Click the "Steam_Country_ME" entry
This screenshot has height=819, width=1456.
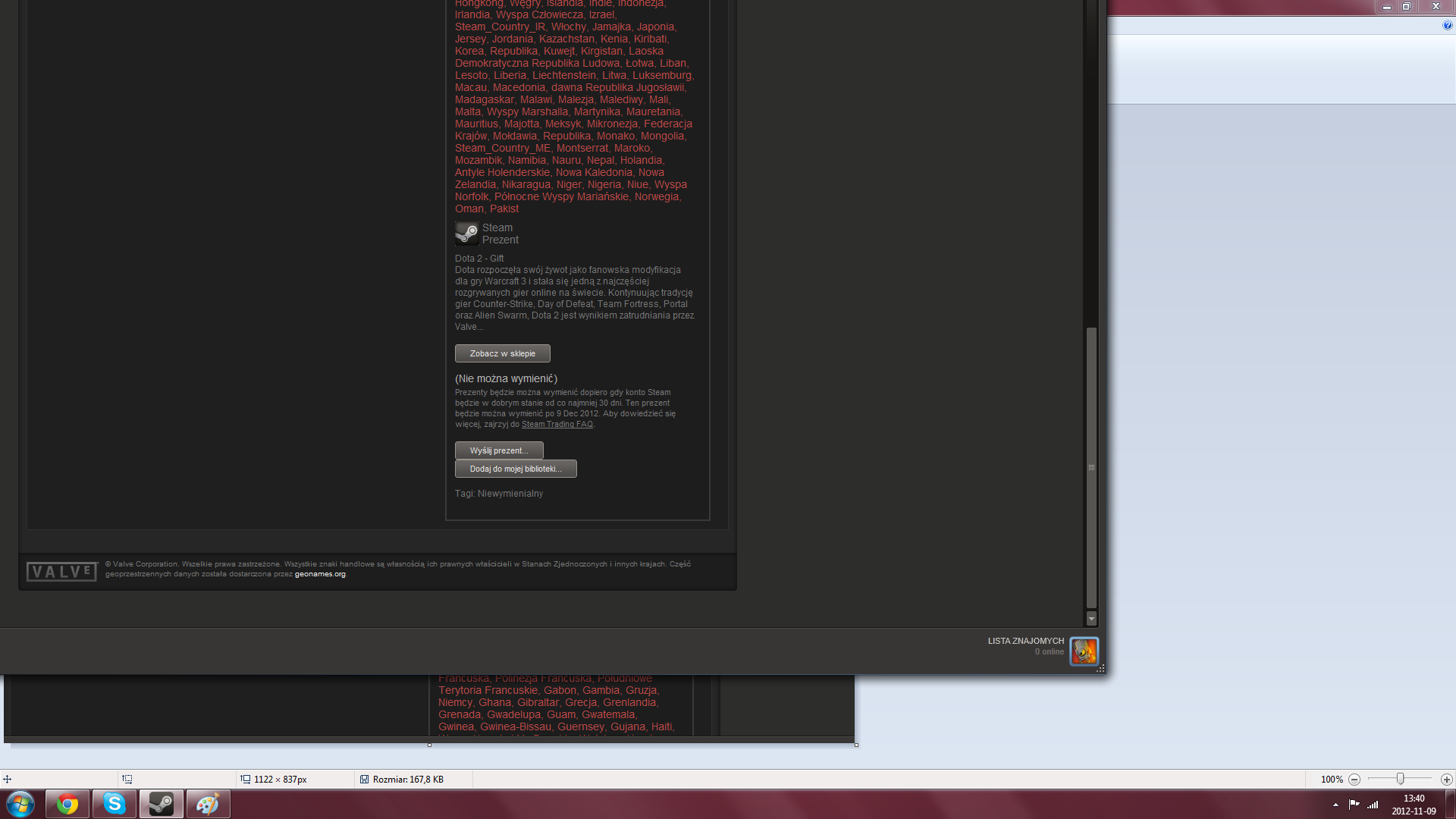[503, 149]
